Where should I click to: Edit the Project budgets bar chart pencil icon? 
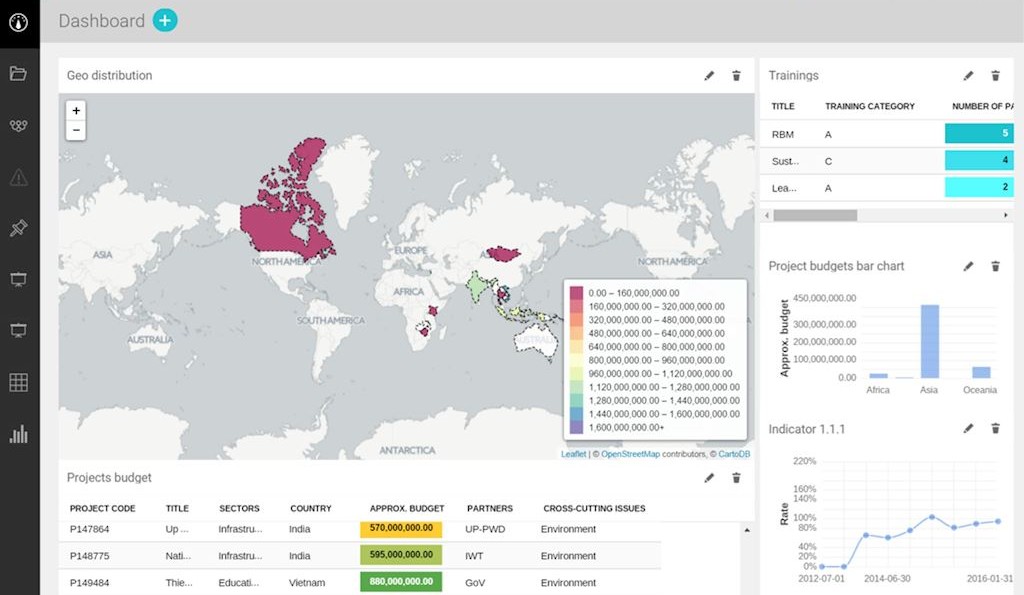click(x=968, y=266)
